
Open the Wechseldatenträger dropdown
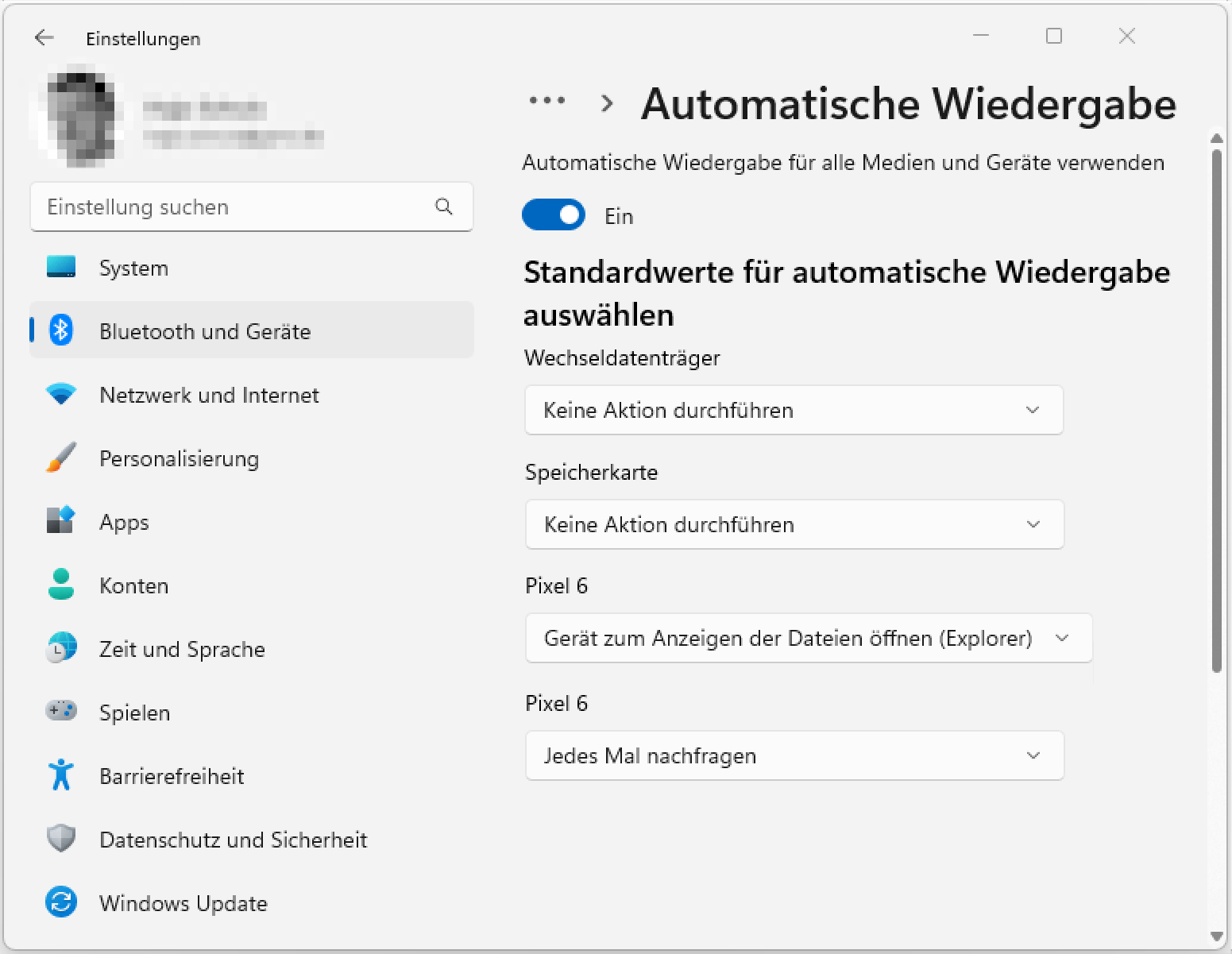(794, 410)
